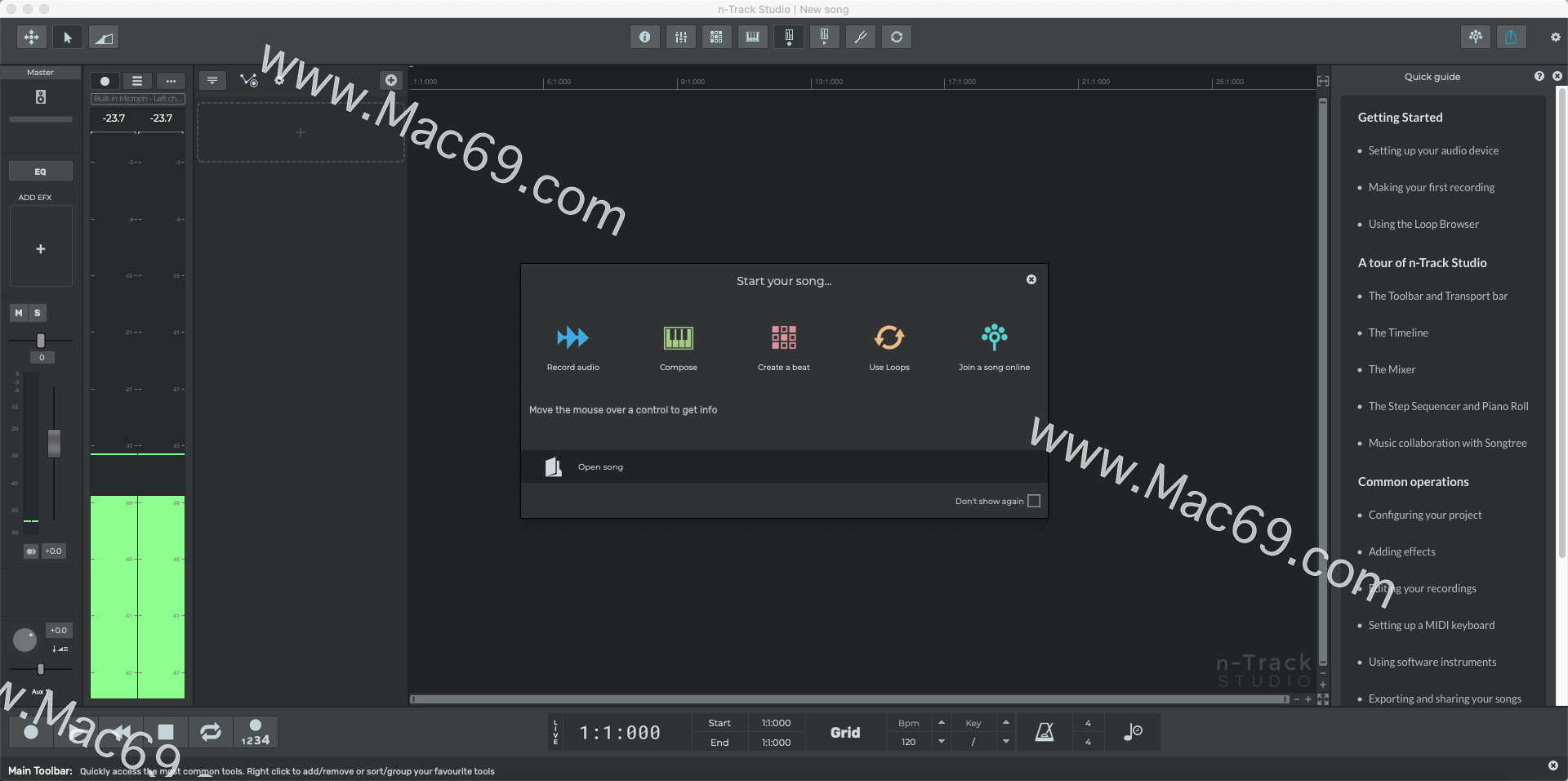Toggle the stereo/mono button beside +0.0
1568x781 pixels.
point(31,551)
